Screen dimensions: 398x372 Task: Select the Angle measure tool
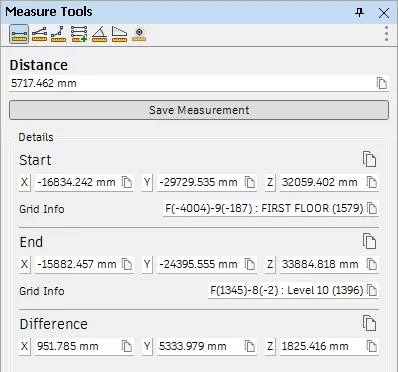99,34
